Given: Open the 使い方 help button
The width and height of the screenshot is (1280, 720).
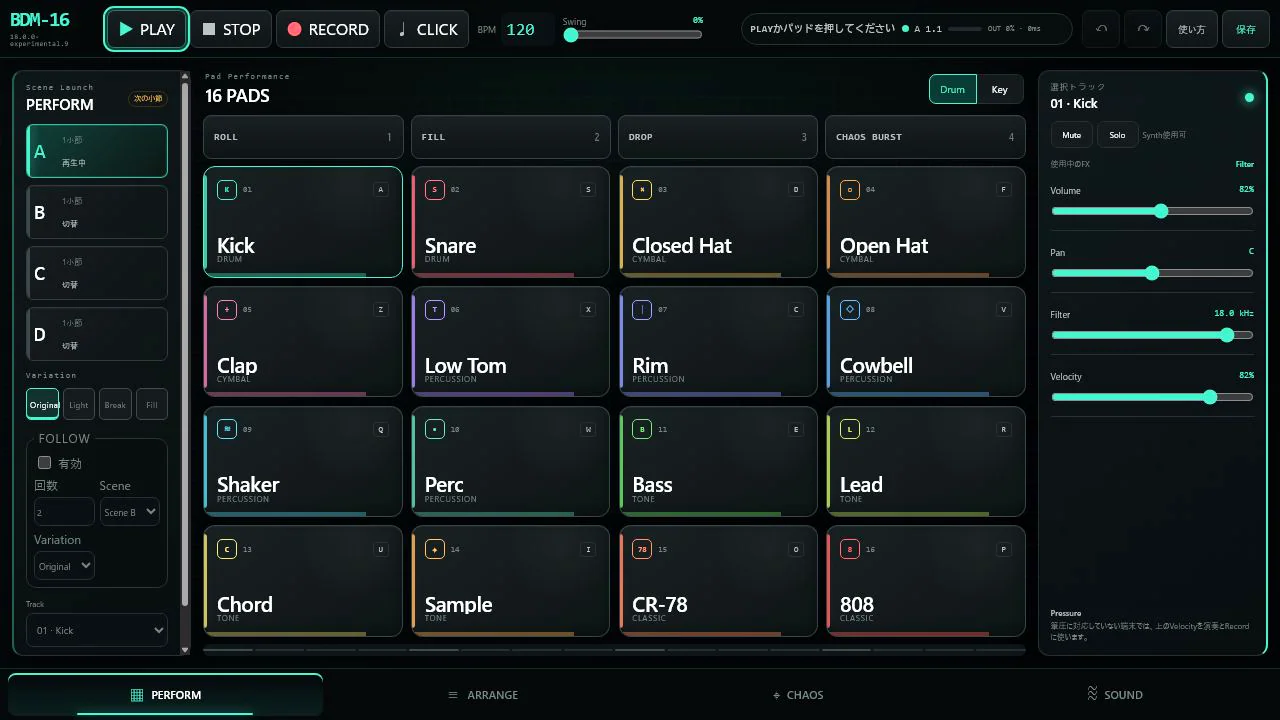Looking at the screenshot, I should point(1192,29).
